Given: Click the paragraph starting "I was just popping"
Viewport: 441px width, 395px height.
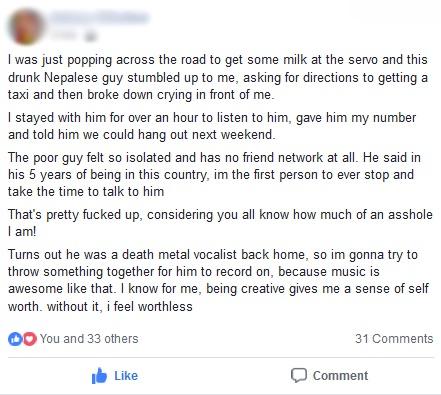Looking at the screenshot, I should coord(218,77).
